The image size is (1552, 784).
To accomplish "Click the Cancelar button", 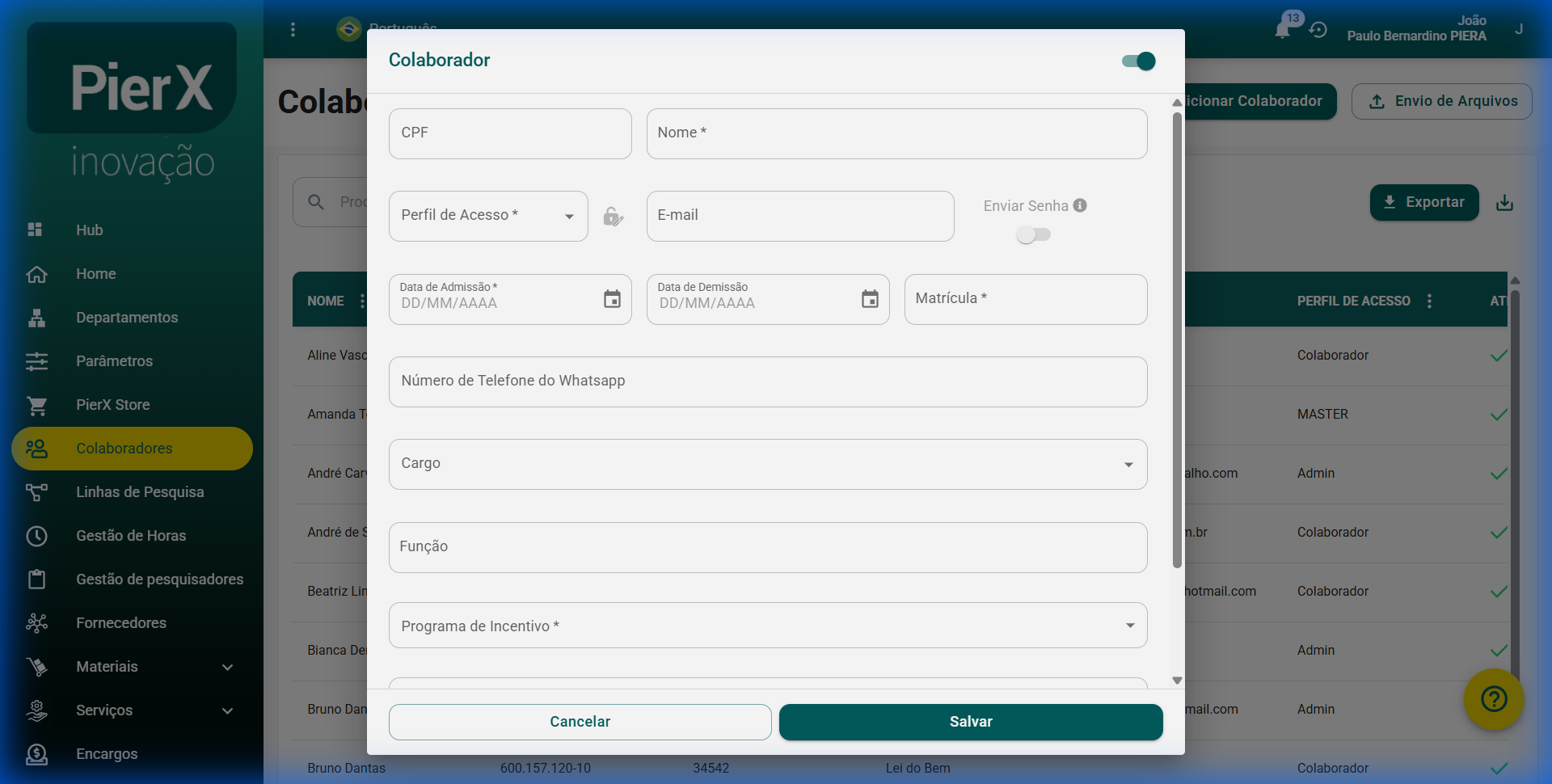I will point(580,722).
